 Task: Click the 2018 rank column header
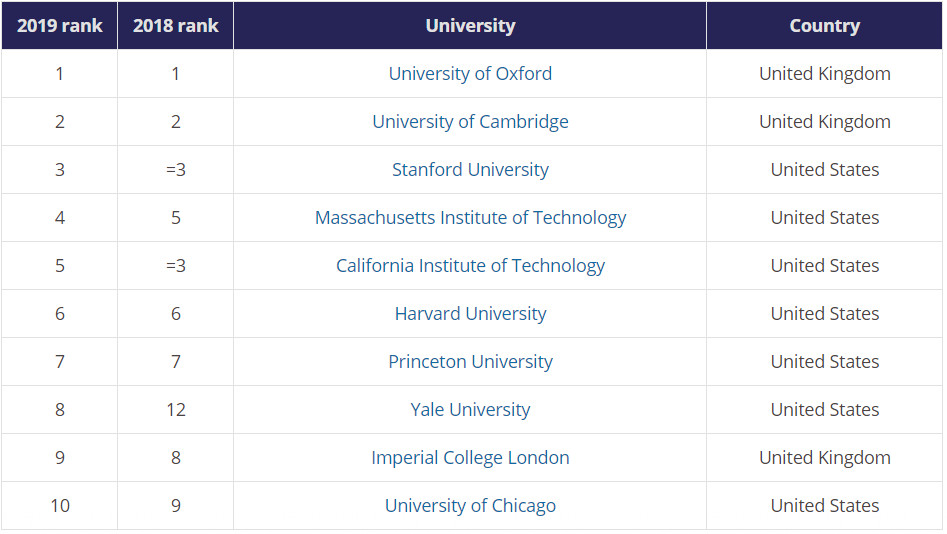coord(176,26)
